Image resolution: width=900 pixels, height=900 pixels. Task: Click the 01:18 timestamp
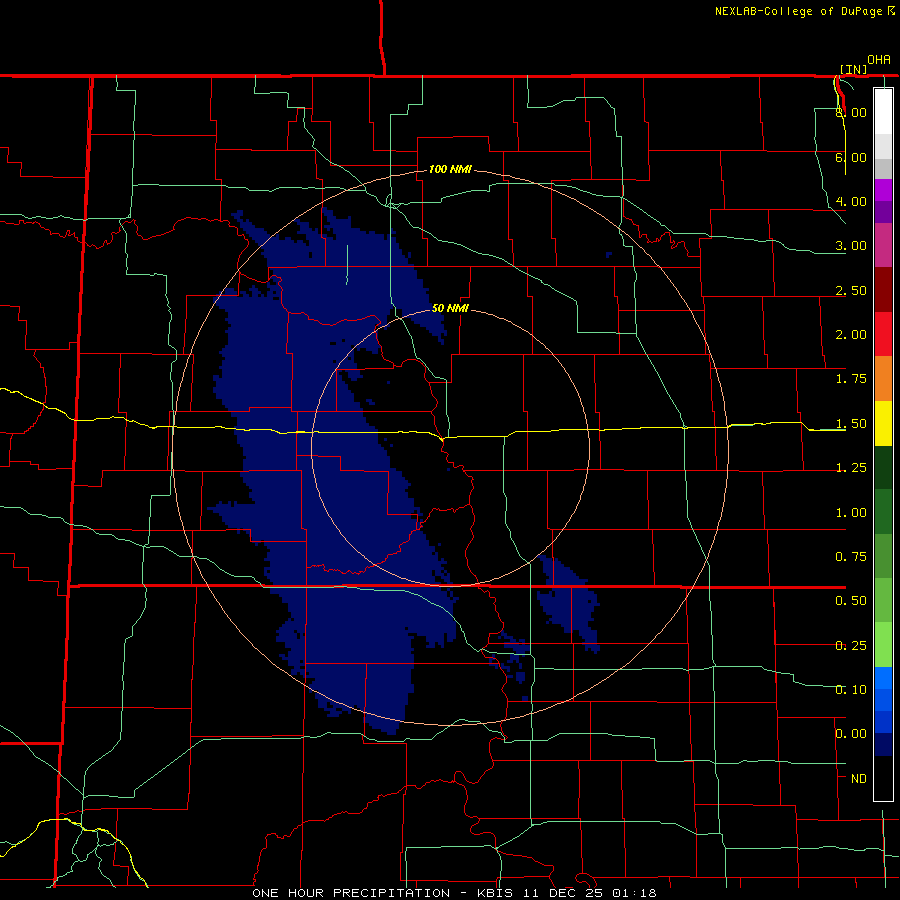pos(634,893)
